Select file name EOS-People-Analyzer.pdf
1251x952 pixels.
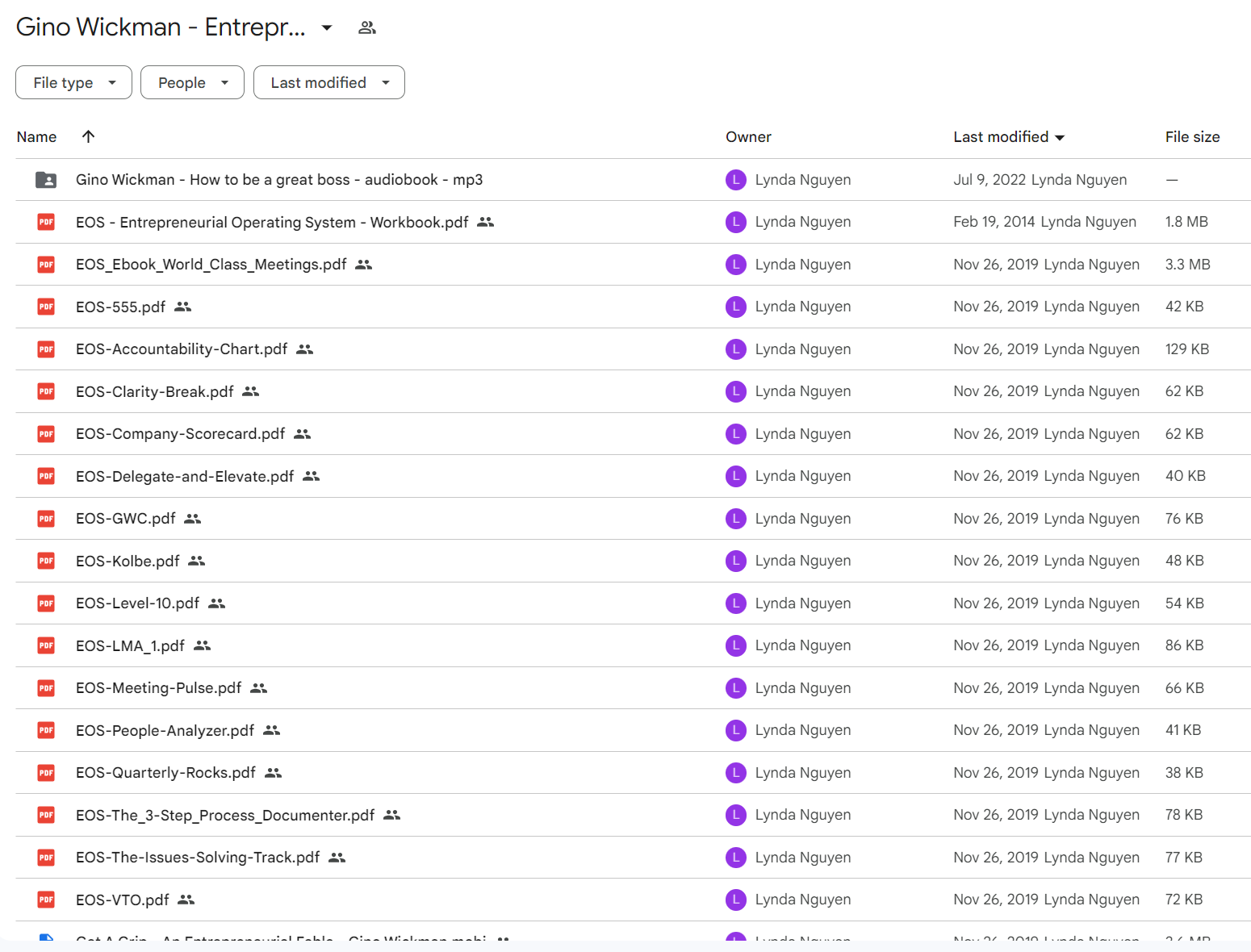tap(165, 730)
